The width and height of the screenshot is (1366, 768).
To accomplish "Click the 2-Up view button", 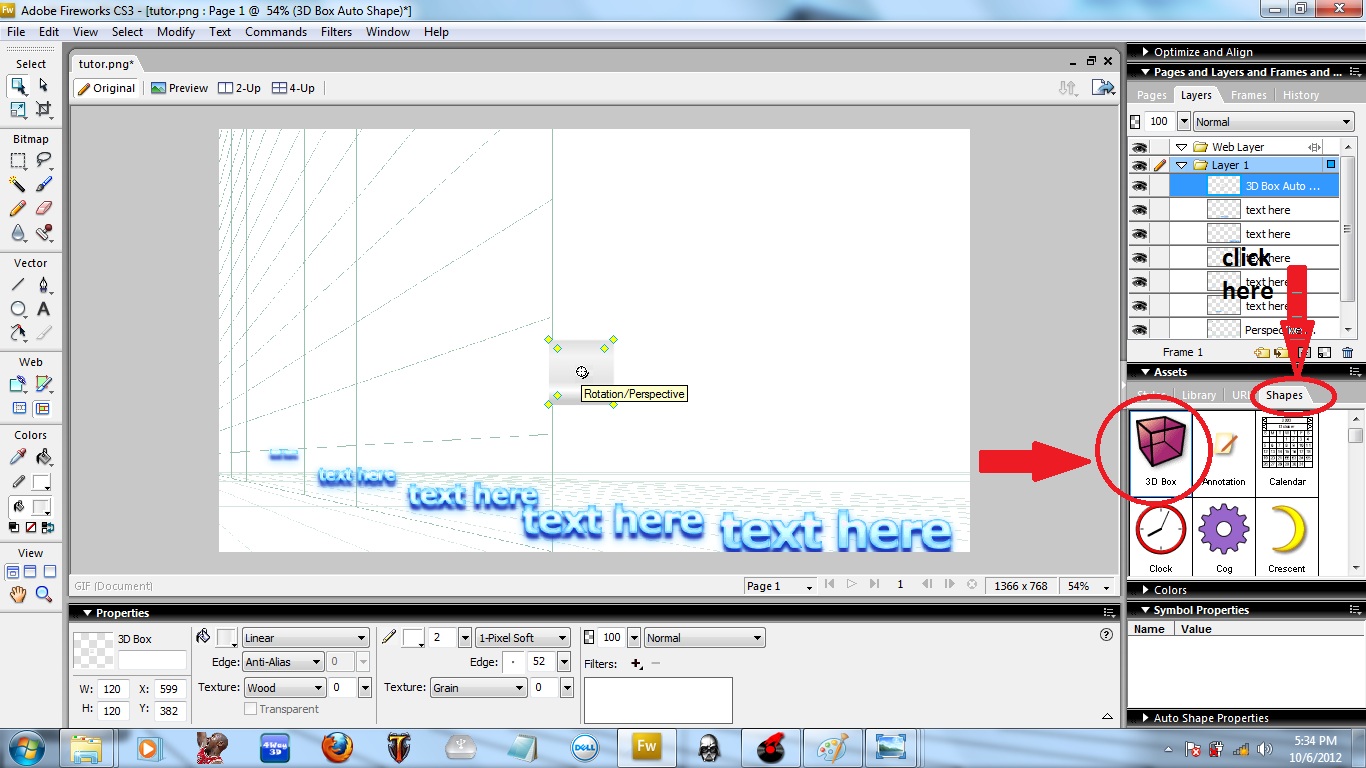I will pos(239,87).
